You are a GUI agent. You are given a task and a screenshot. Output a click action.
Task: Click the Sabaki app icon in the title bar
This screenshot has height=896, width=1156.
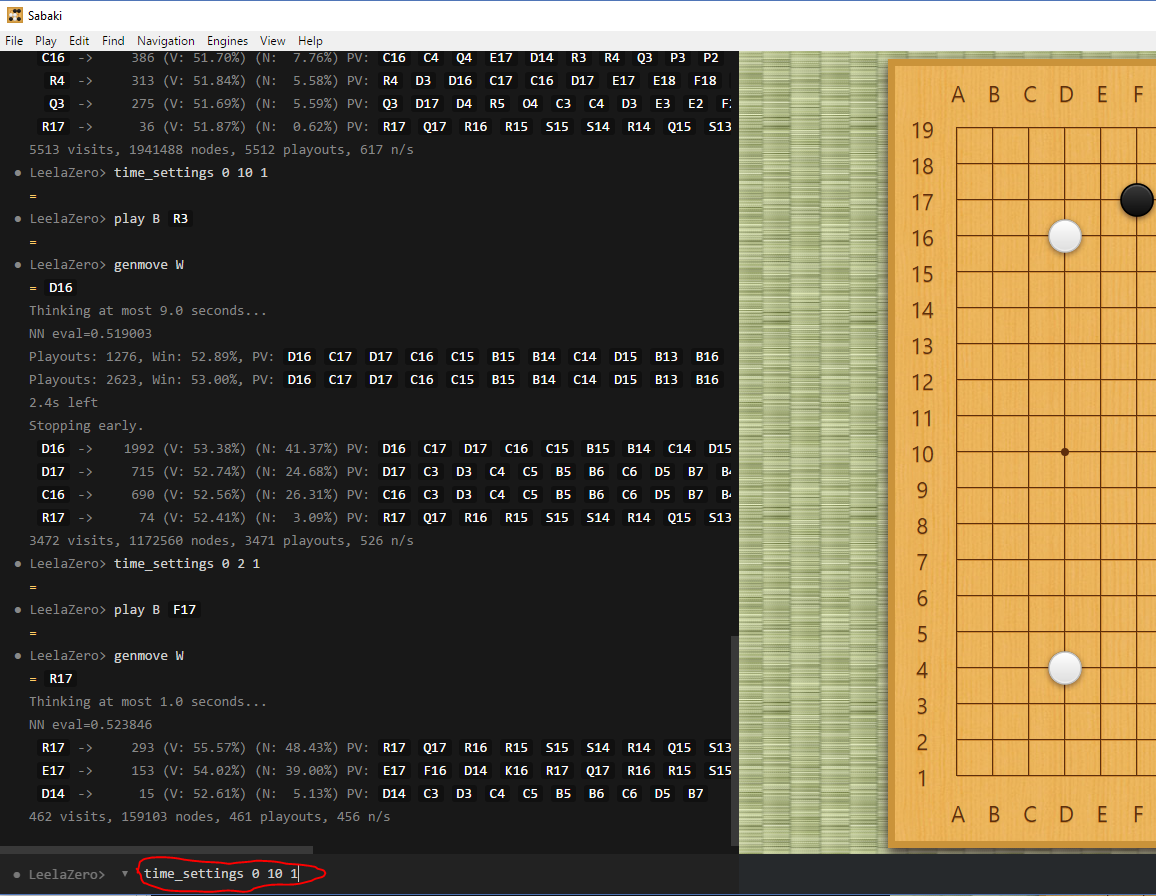(x=14, y=14)
